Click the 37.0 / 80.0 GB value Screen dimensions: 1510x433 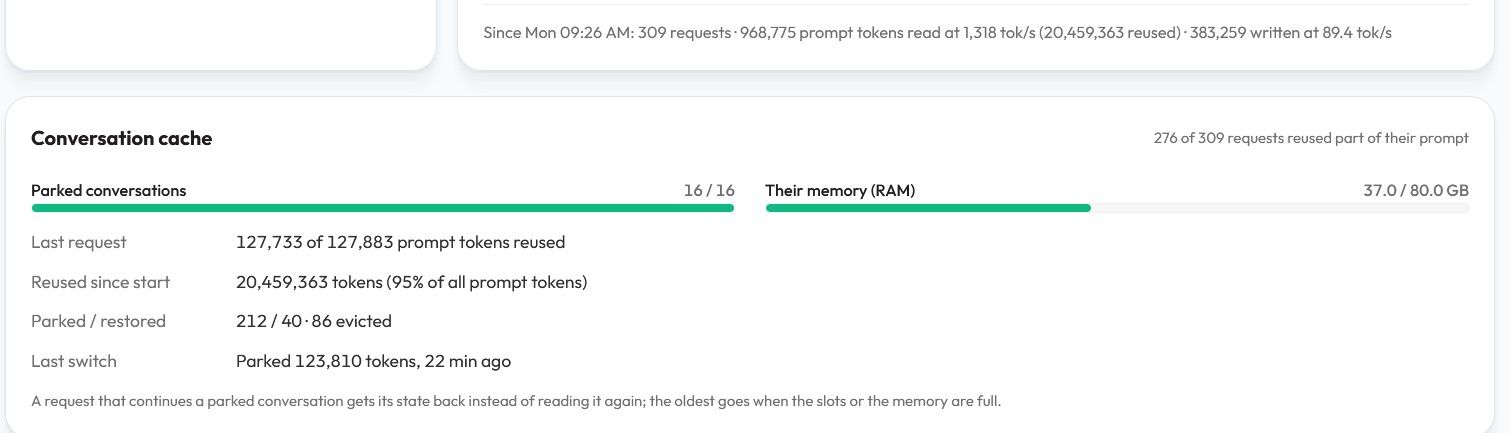coord(1416,190)
